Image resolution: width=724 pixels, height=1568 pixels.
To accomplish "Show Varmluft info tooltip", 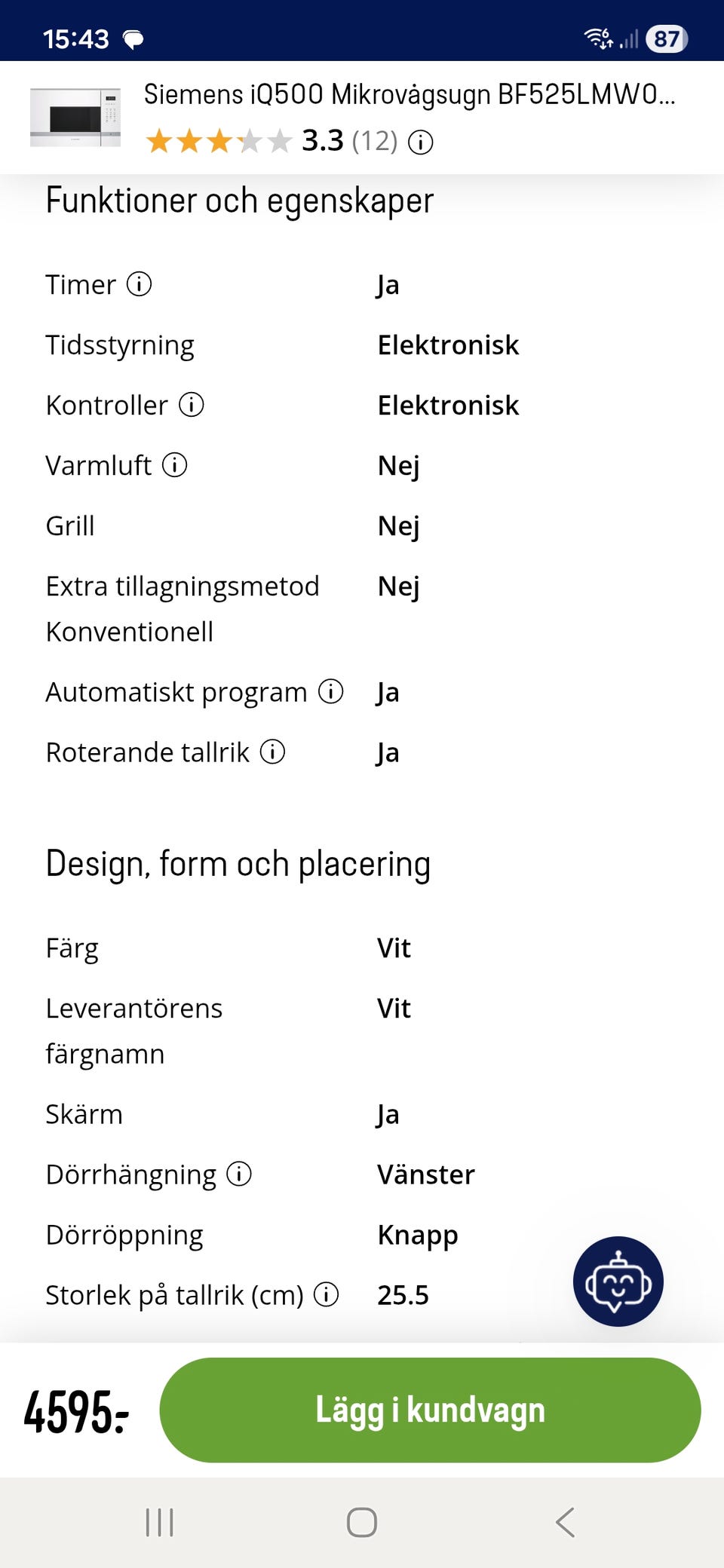I will click(175, 465).
